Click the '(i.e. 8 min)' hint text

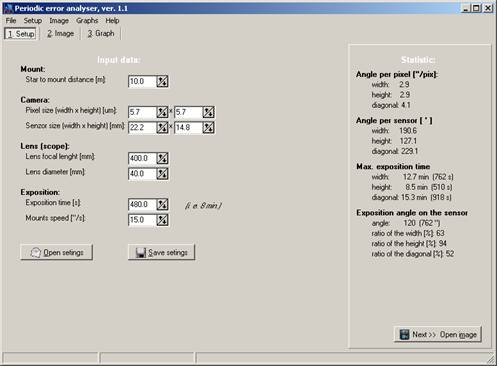pos(203,206)
